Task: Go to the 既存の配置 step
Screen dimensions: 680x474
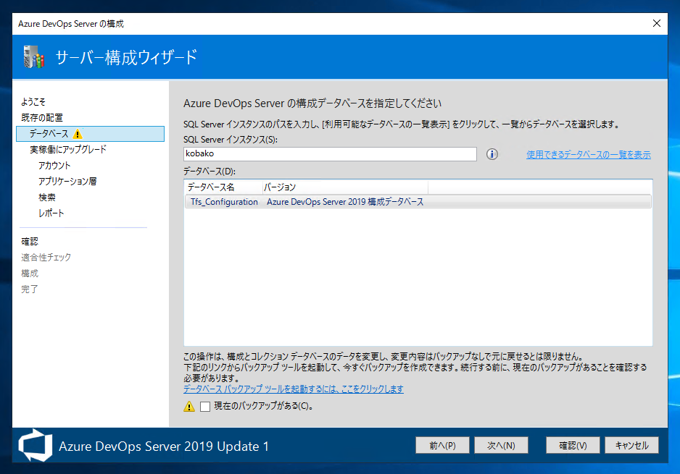Action: [42, 118]
